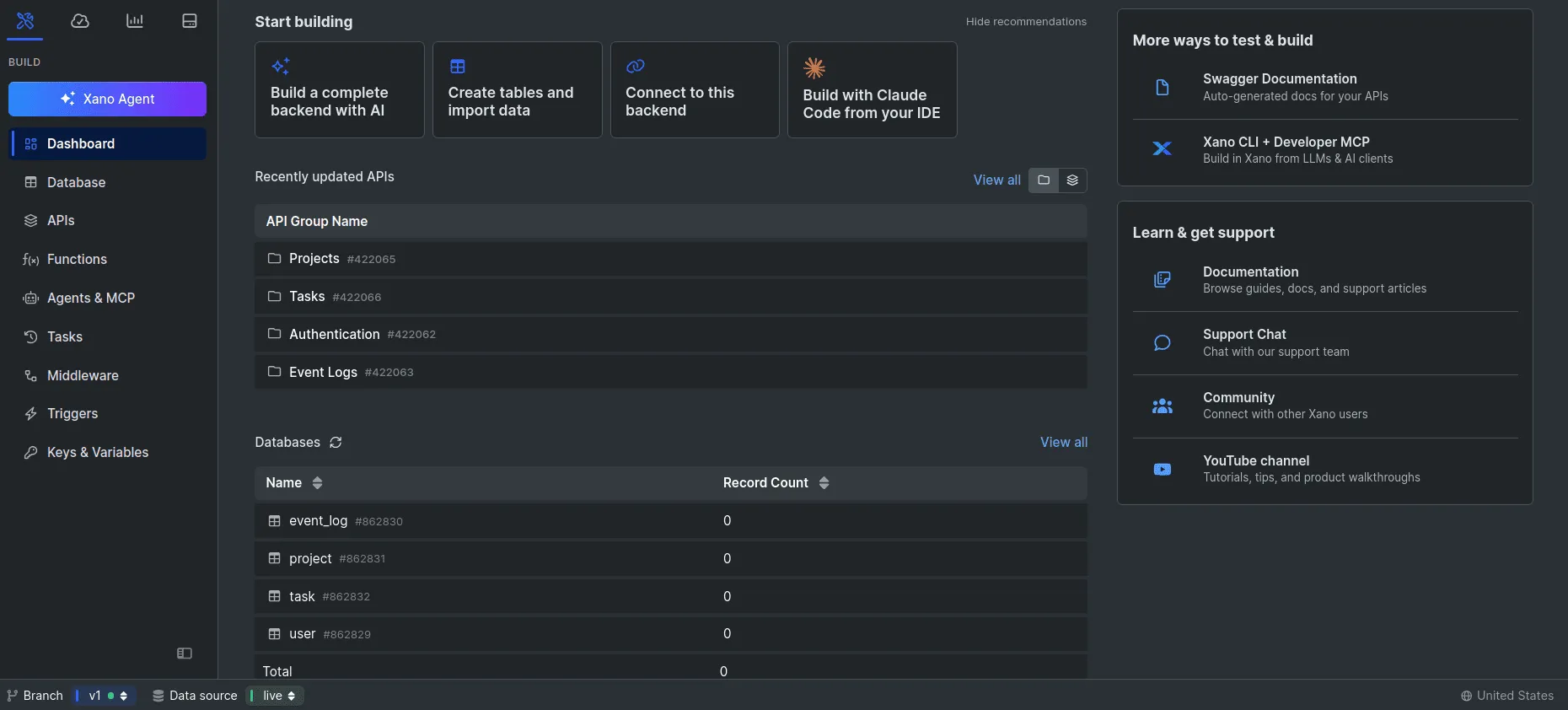Click the library panel icon in top bar
Viewport: 1568px width, 710px height.
[190, 21]
